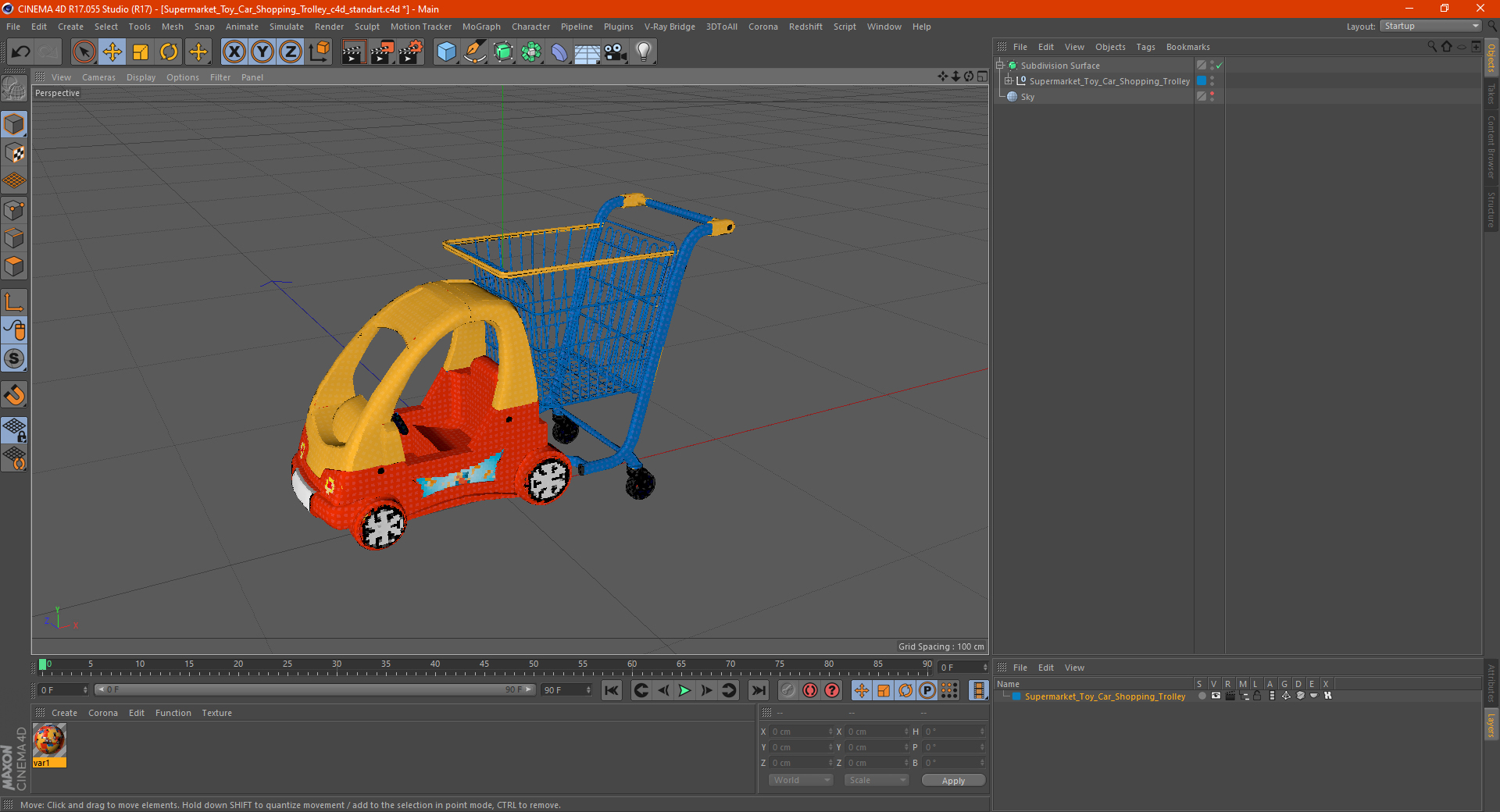Image resolution: width=1500 pixels, height=812 pixels.
Task: Go to start of animation
Action: click(611, 690)
